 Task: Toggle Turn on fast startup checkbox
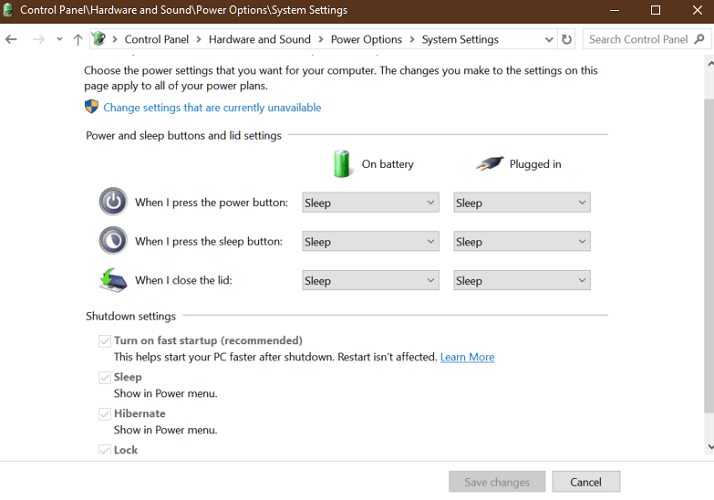104,341
